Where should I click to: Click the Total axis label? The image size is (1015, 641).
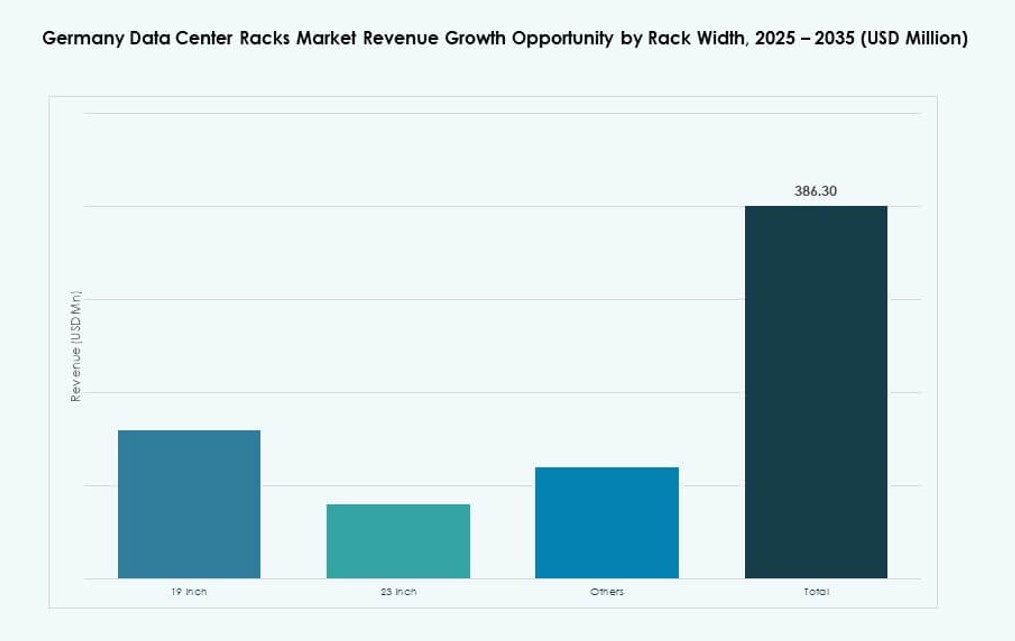[x=814, y=591]
